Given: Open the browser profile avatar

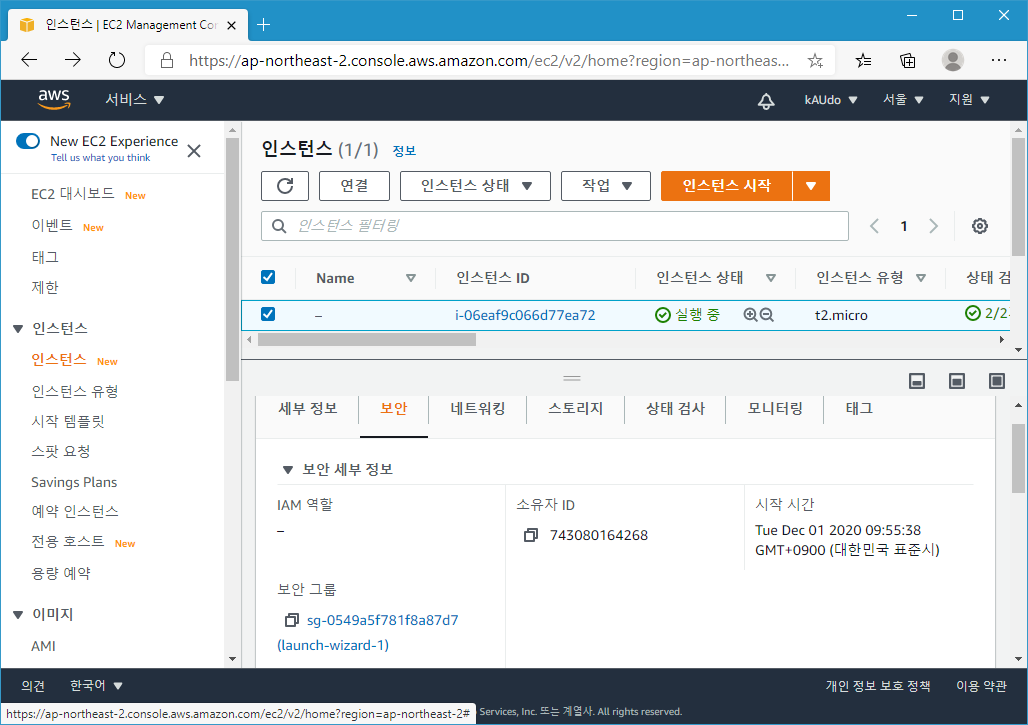Looking at the screenshot, I should pyautogui.click(x=953, y=60).
